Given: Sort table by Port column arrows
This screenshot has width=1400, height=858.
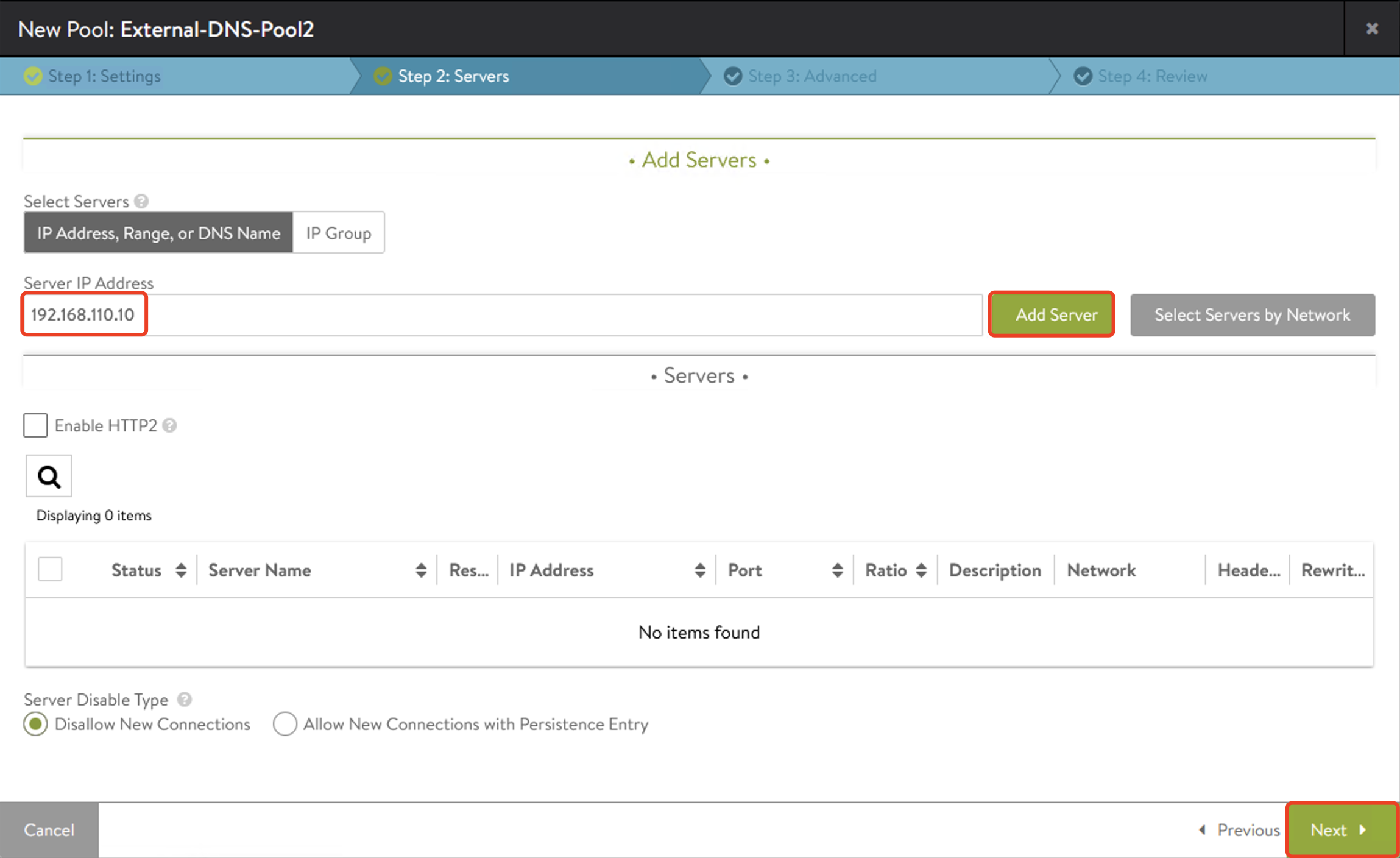Looking at the screenshot, I should 838,570.
